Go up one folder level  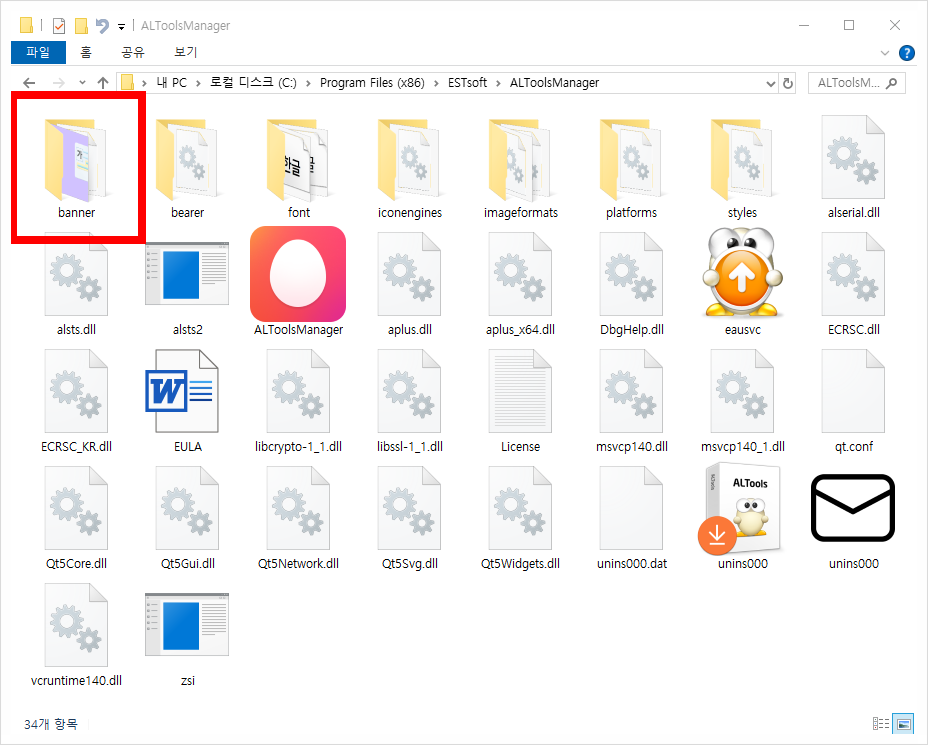coord(103,83)
